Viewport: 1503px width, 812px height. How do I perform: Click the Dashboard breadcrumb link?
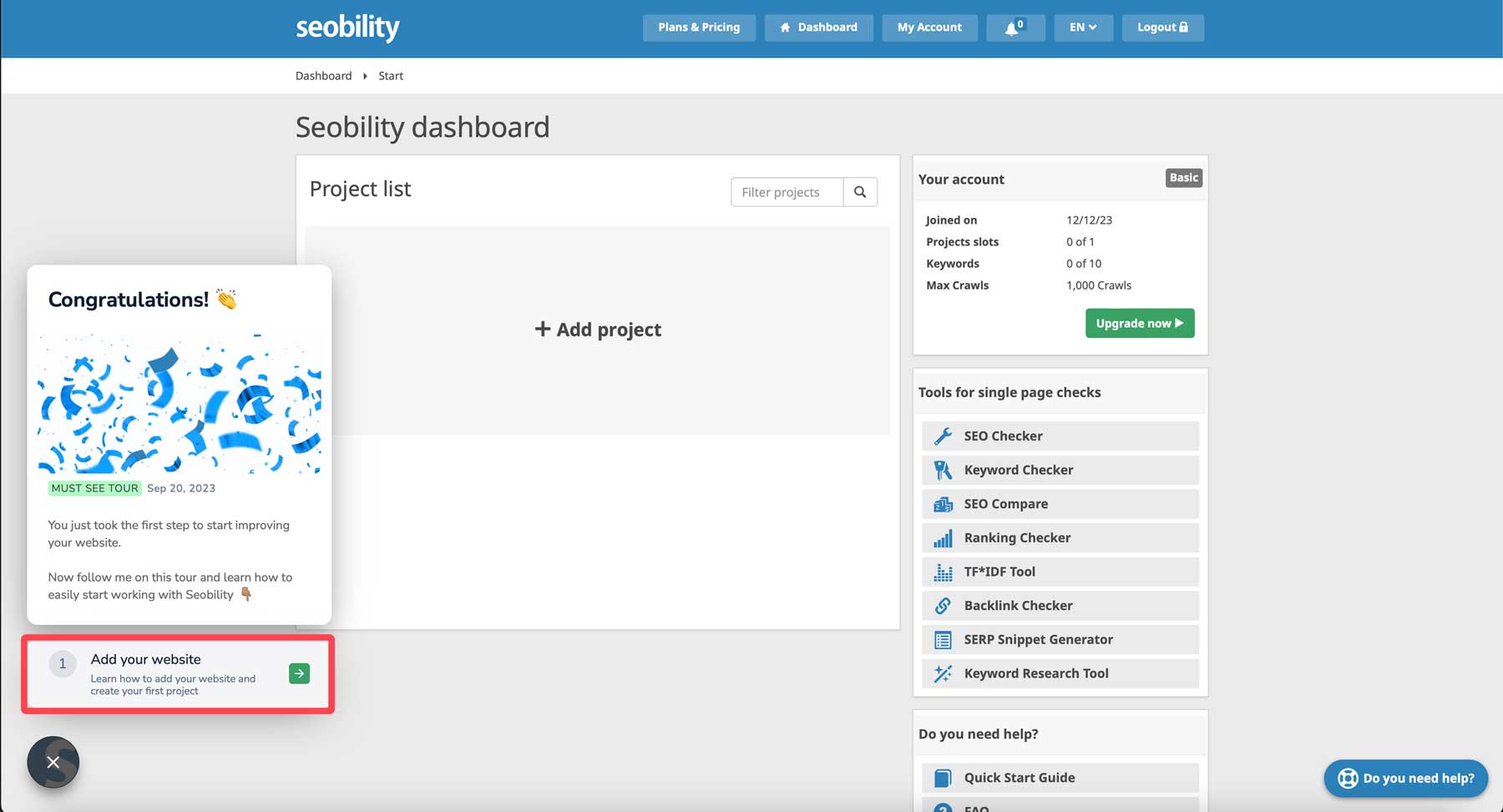point(323,76)
